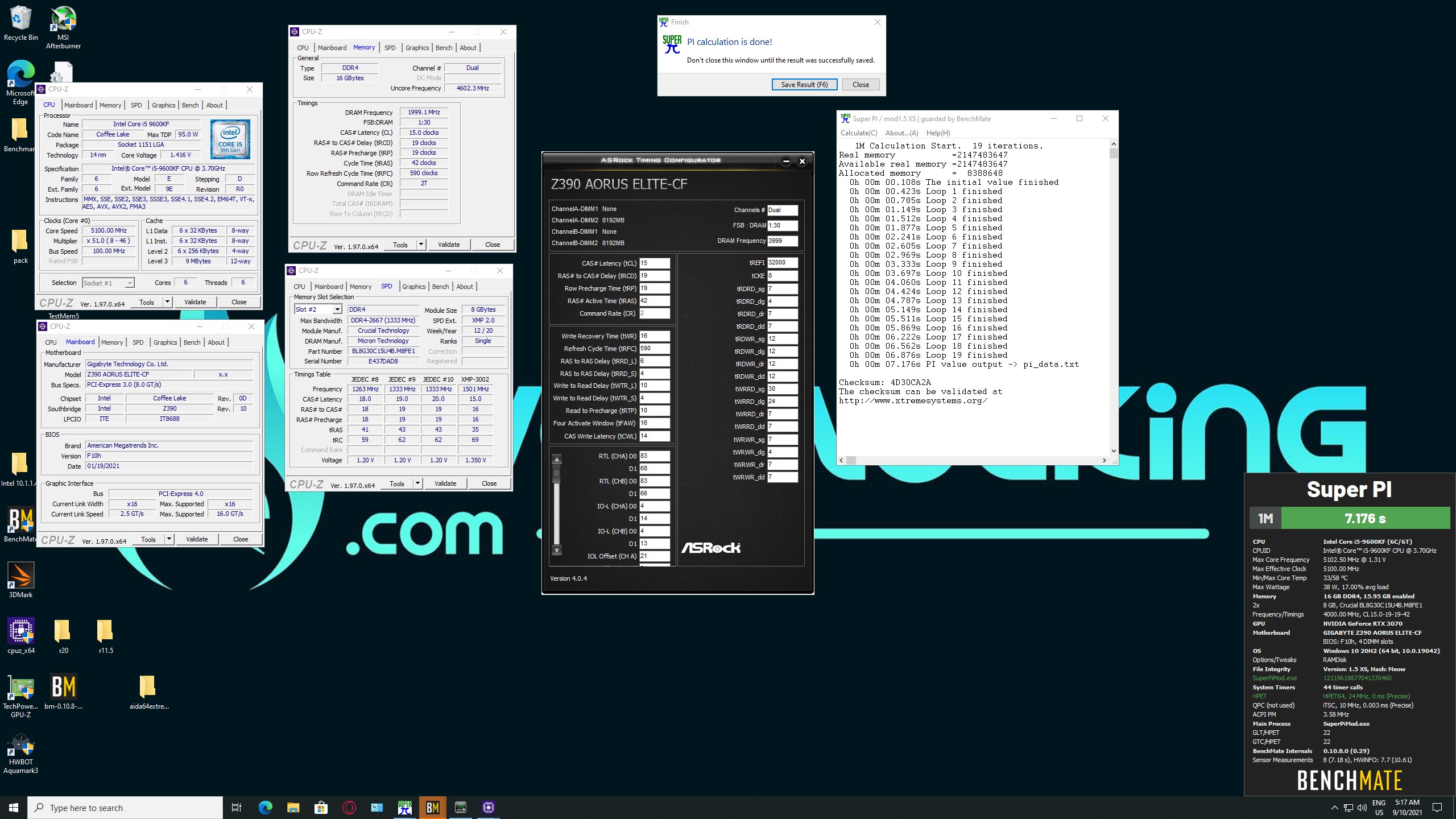This screenshot has width=1456, height=819.
Task: Click the ENG US language indicator
Action: (1379, 808)
